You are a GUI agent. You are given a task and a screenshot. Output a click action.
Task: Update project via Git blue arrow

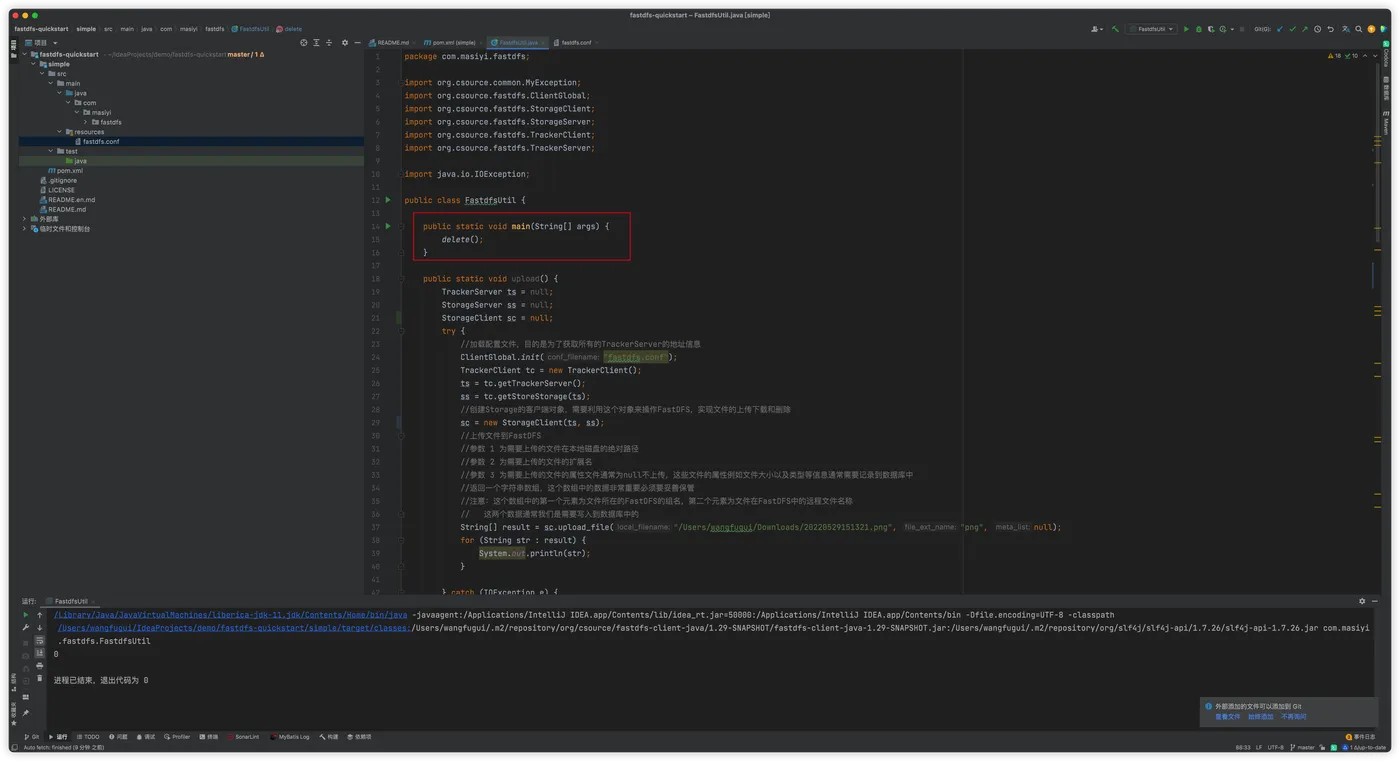coord(1280,29)
